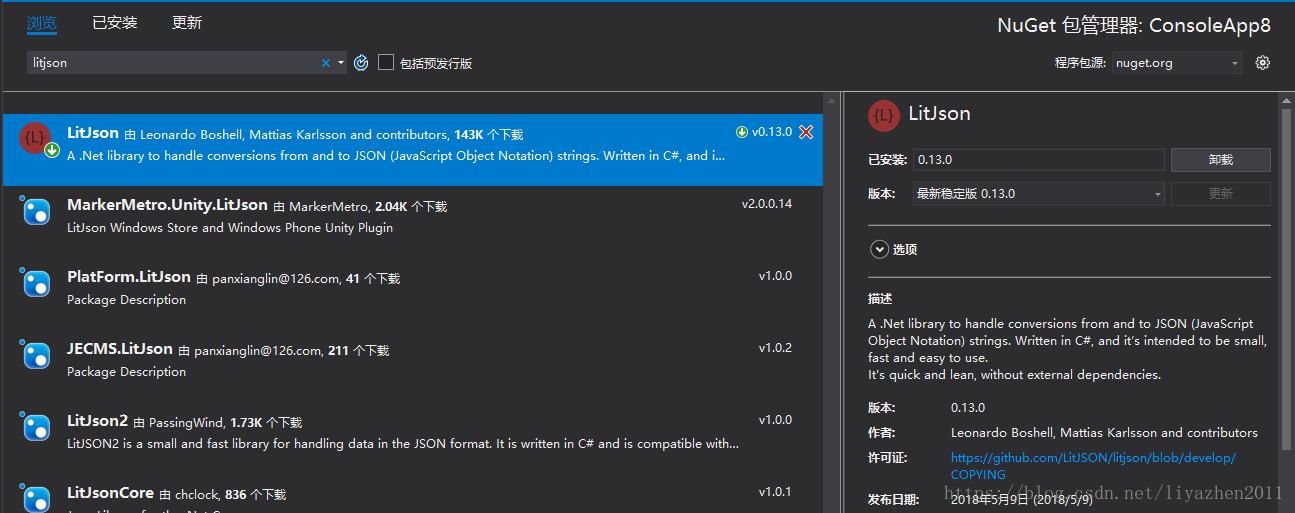Click the green installed arrow beside v0.13.0
1295x513 pixels.
pos(742,132)
